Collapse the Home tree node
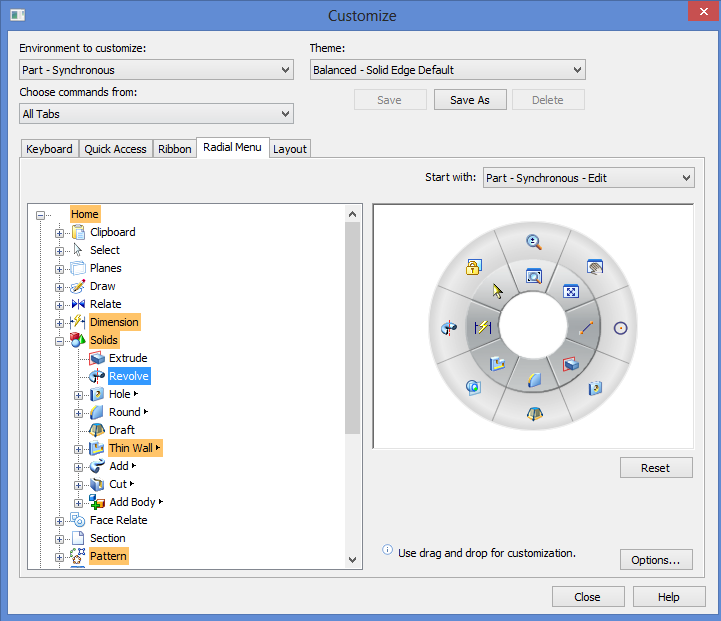This screenshot has height=621, width=721. coord(40,215)
